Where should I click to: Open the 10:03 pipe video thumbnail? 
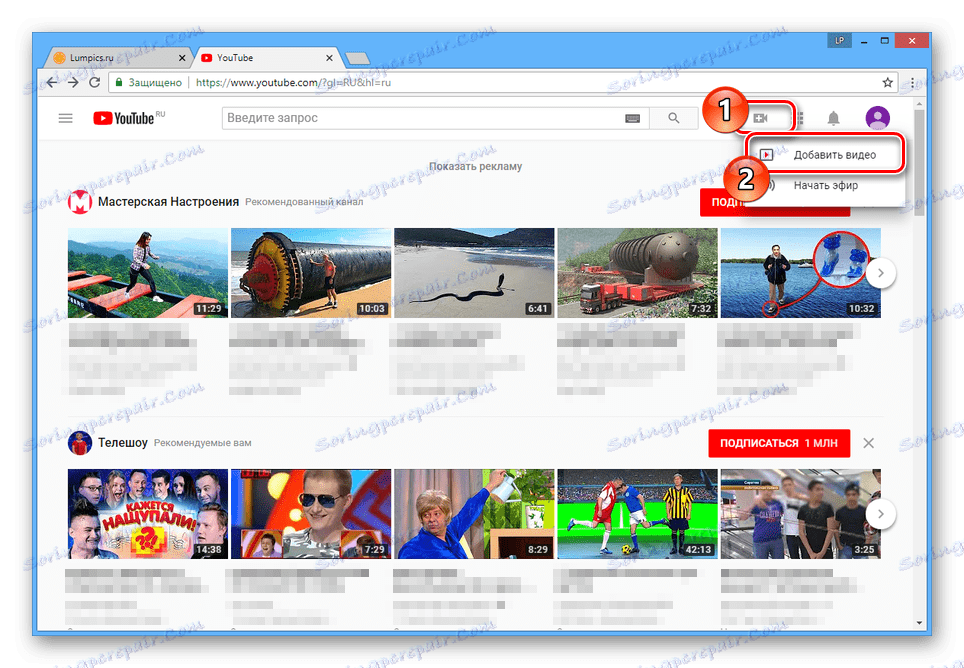tap(311, 273)
